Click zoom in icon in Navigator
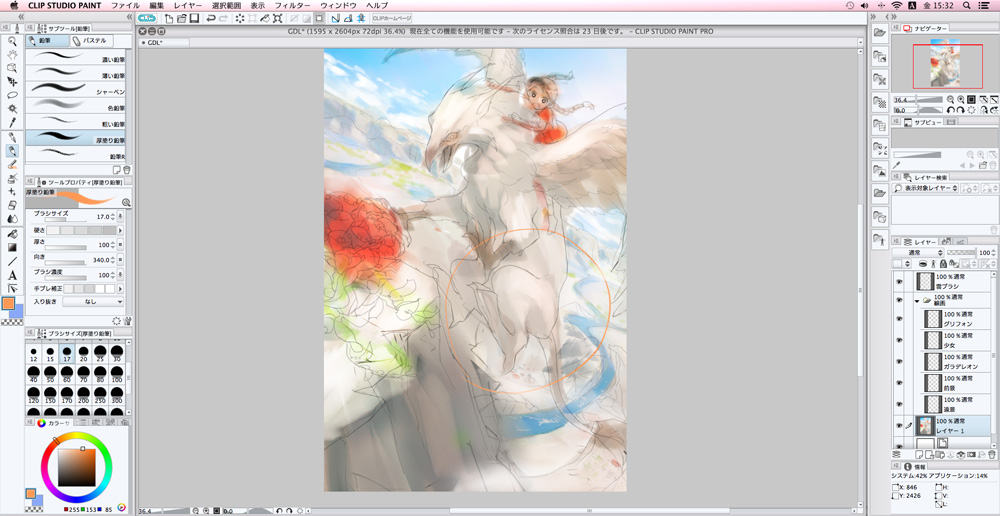The image size is (1000, 516). pos(960,100)
